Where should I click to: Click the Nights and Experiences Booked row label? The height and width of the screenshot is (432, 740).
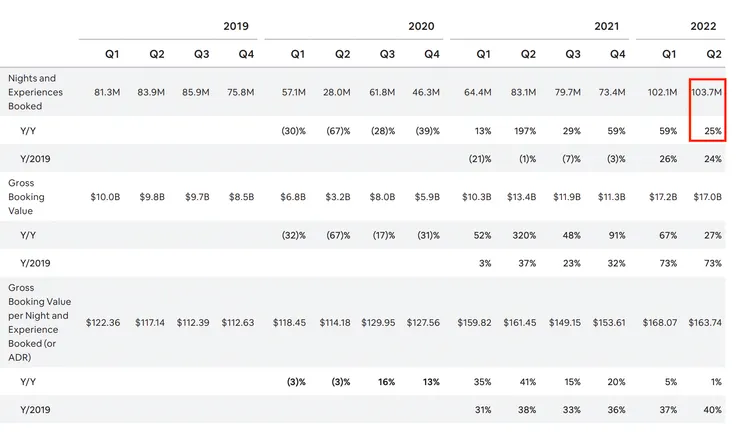coord(33,93)
